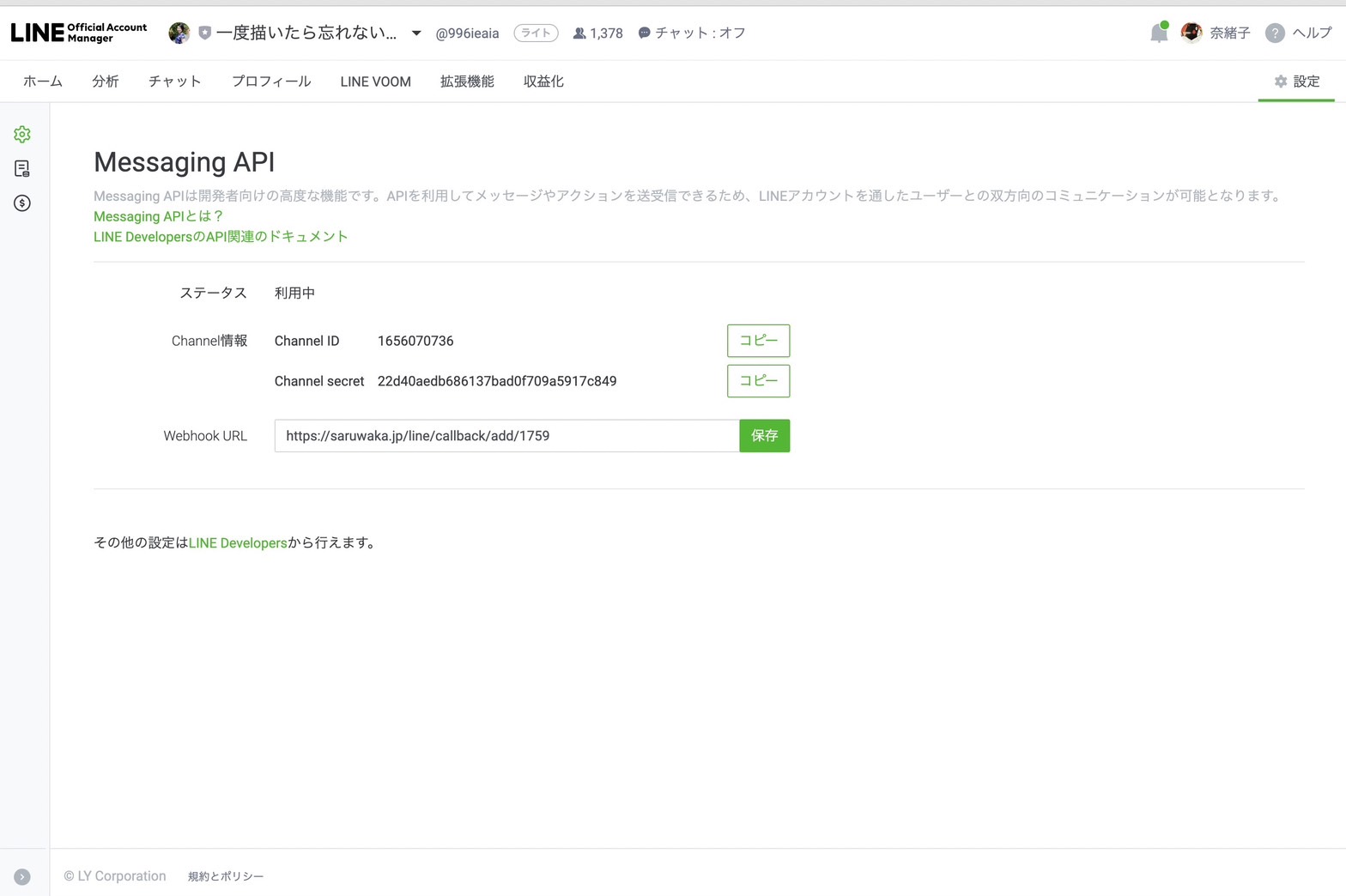The width and height of the screenshot is (1346, 896).
Task: Click the チャット:オフ chat status
Action: [692, 33]
